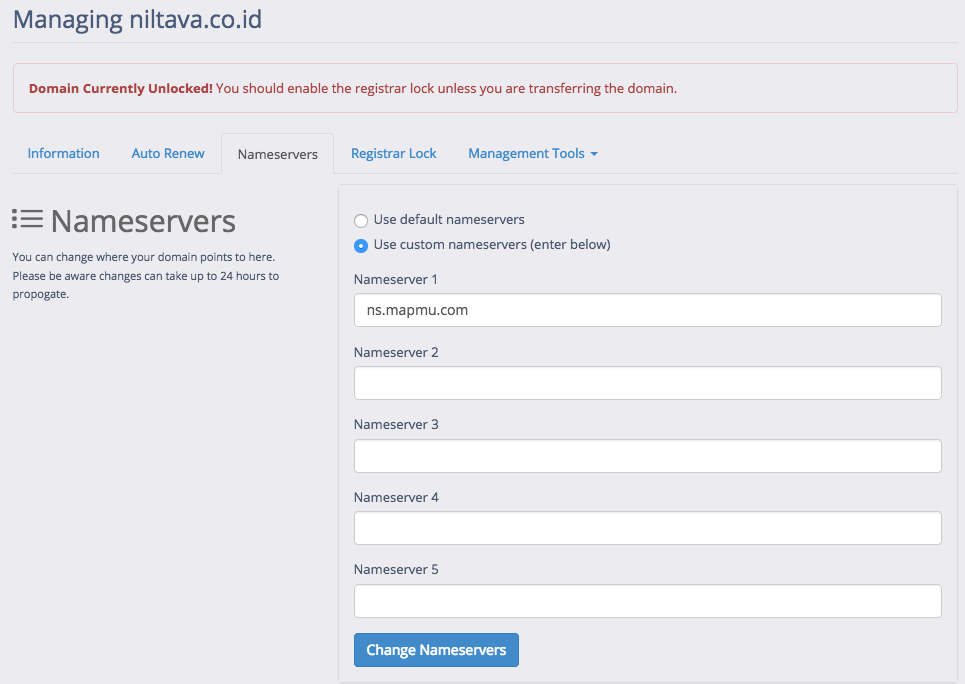Focus the Nameserver 4 input box
The width and height of the screenshot is (965, 684).
click(x=647, y=528)
